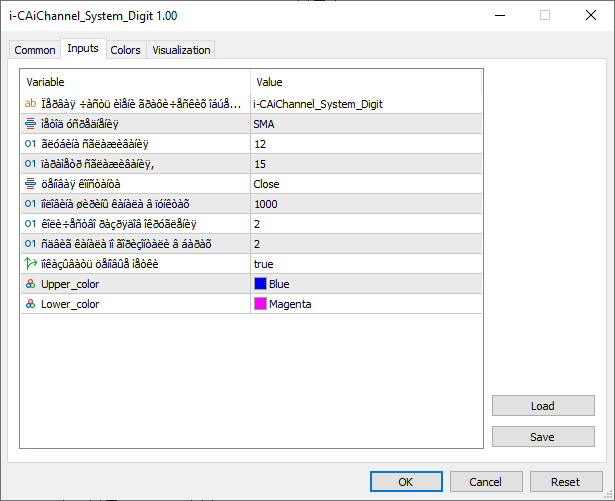This screenshot has width=615, height=501.
Task: Click the 'ab' string icon in first row
Action: [32, 103]
